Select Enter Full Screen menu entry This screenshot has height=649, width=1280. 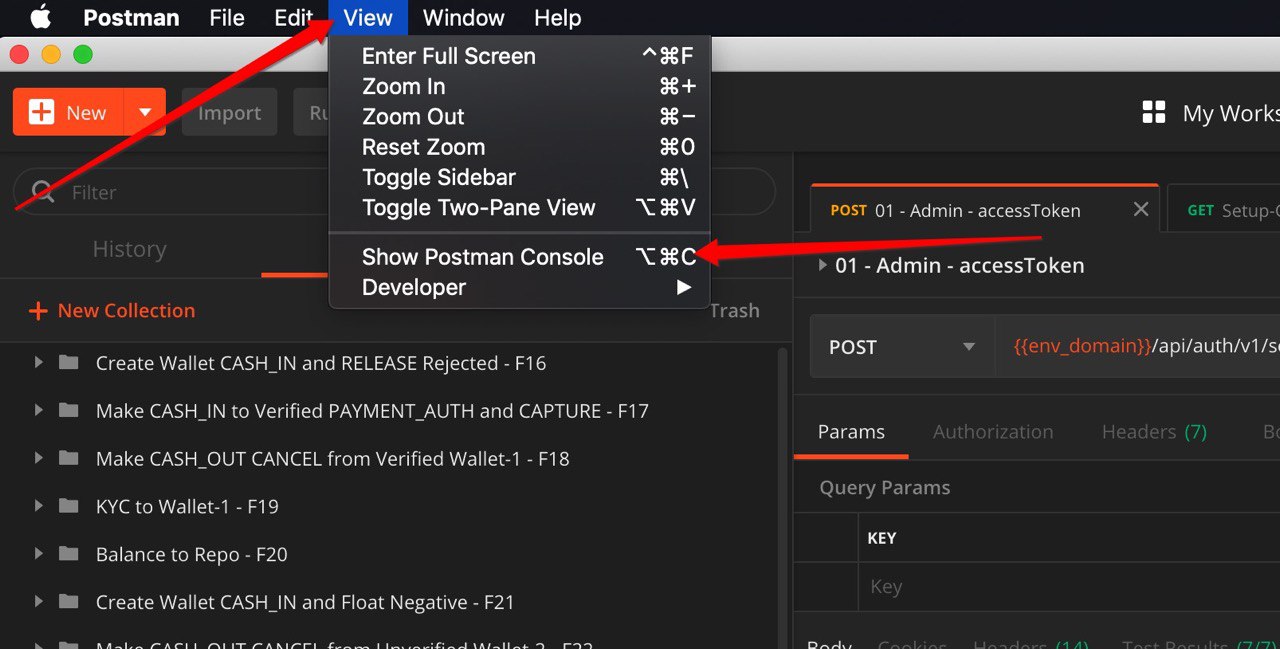[x=519, y=56]
